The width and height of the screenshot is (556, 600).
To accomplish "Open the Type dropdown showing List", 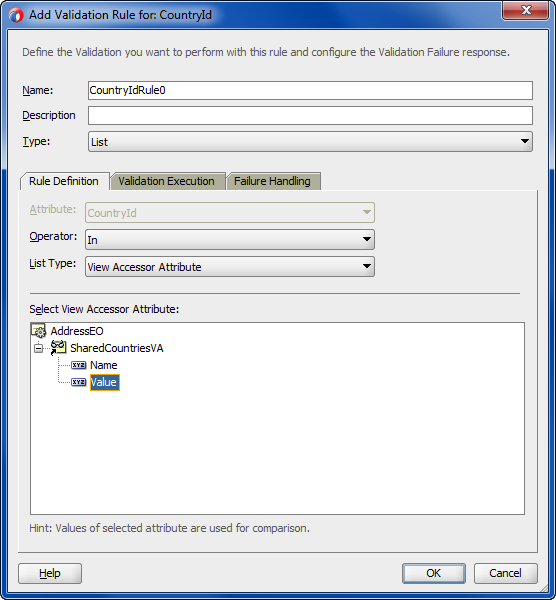I will pos(310,142).
